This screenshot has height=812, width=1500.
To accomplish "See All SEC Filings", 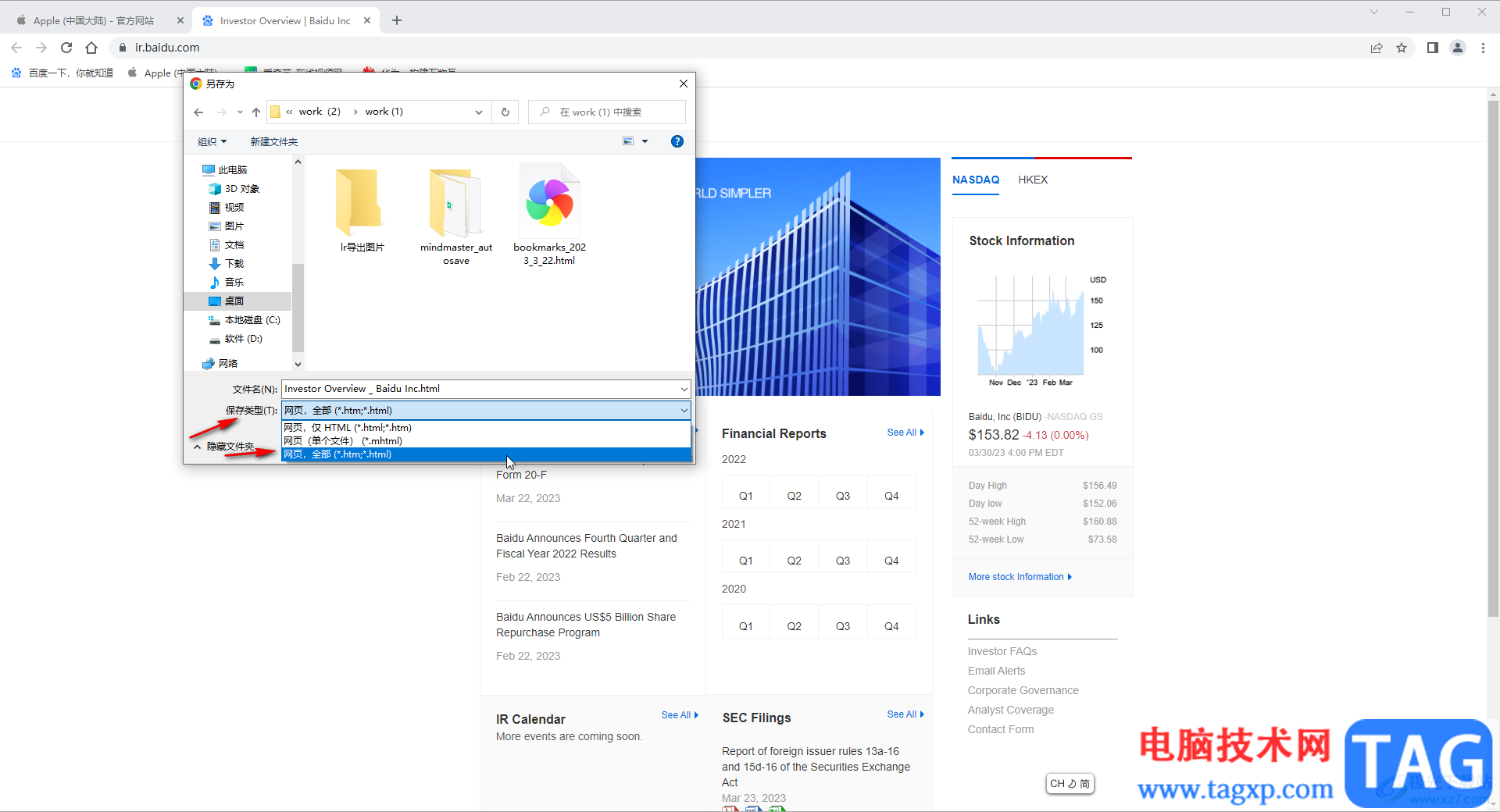I will [905, 714].
